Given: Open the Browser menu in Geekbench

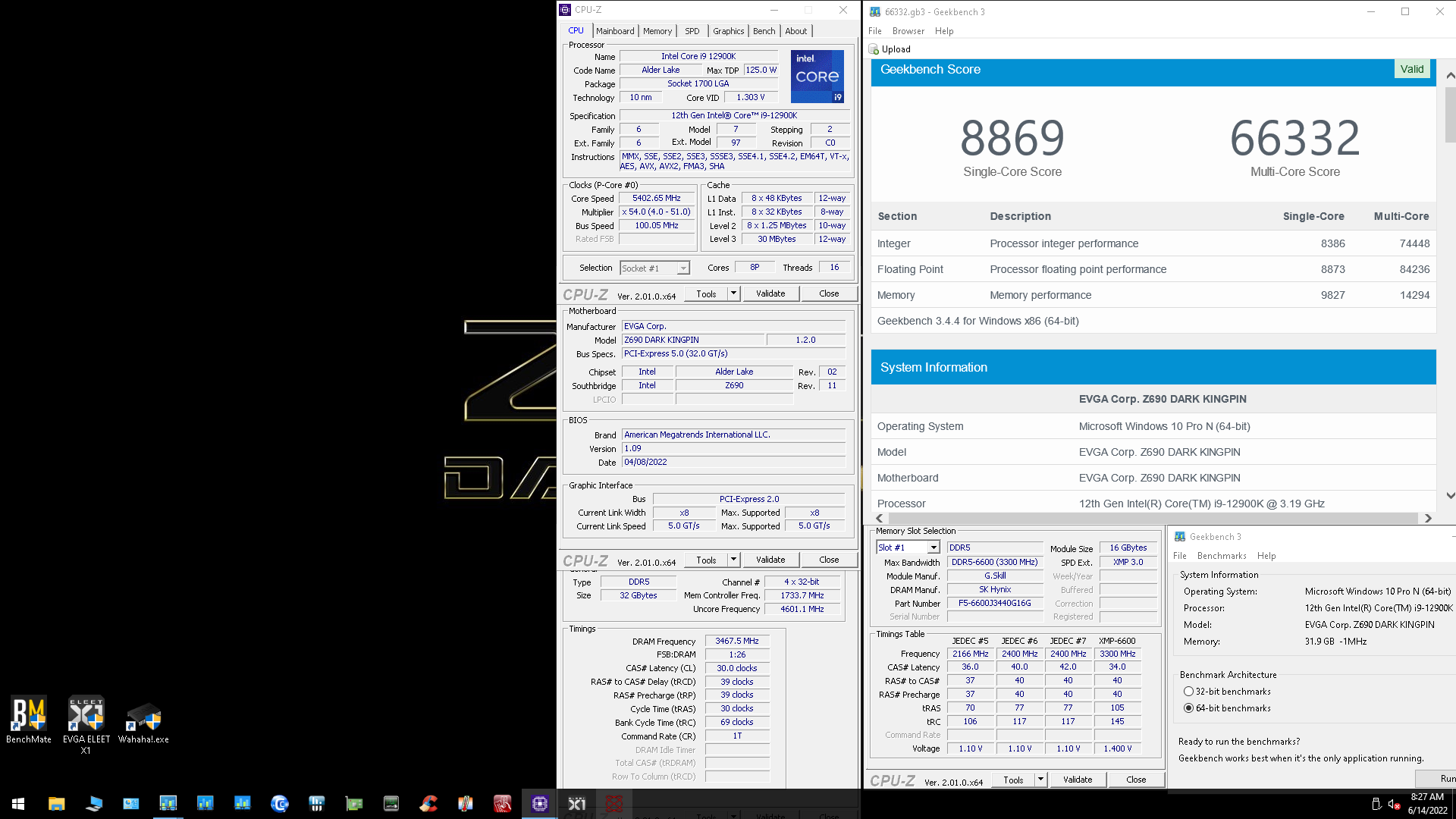Looking at the screenshot, I should pyautogui.click(x=908, y=31).
